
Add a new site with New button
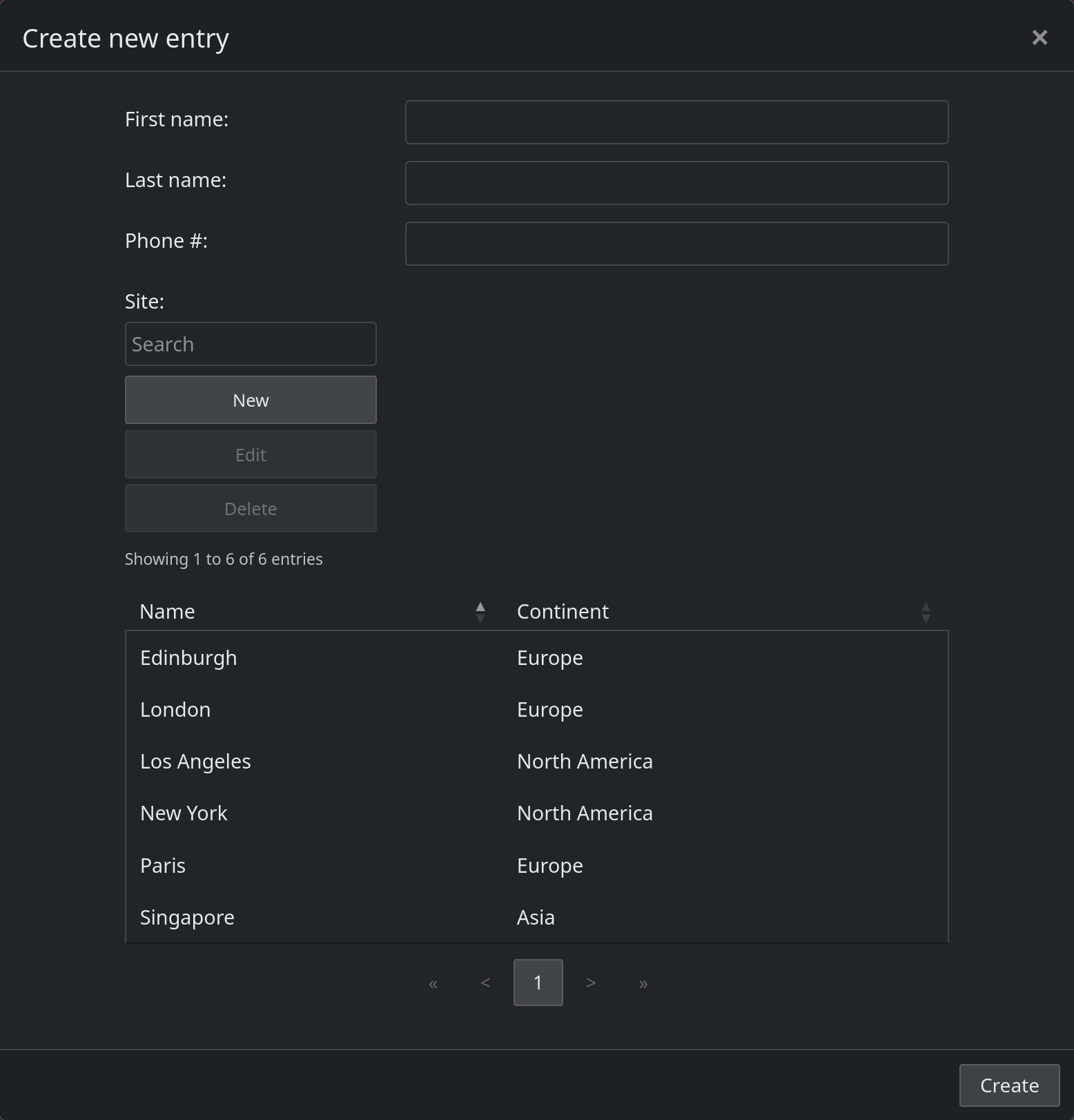[x=251, y=400]
